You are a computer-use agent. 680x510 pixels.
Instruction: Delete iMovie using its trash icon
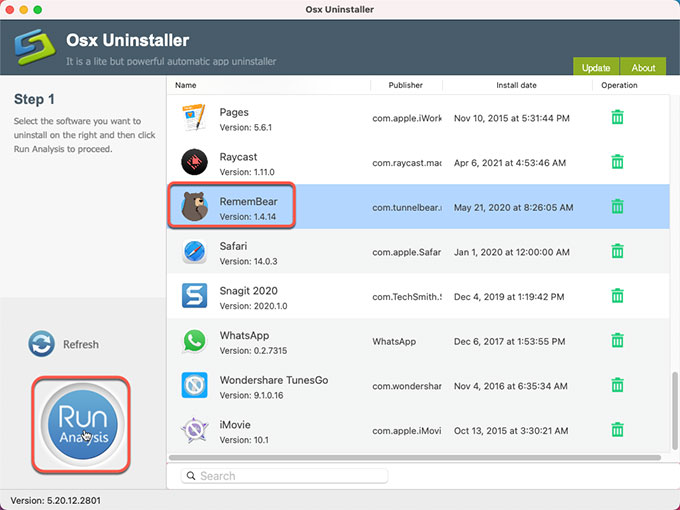617,430
